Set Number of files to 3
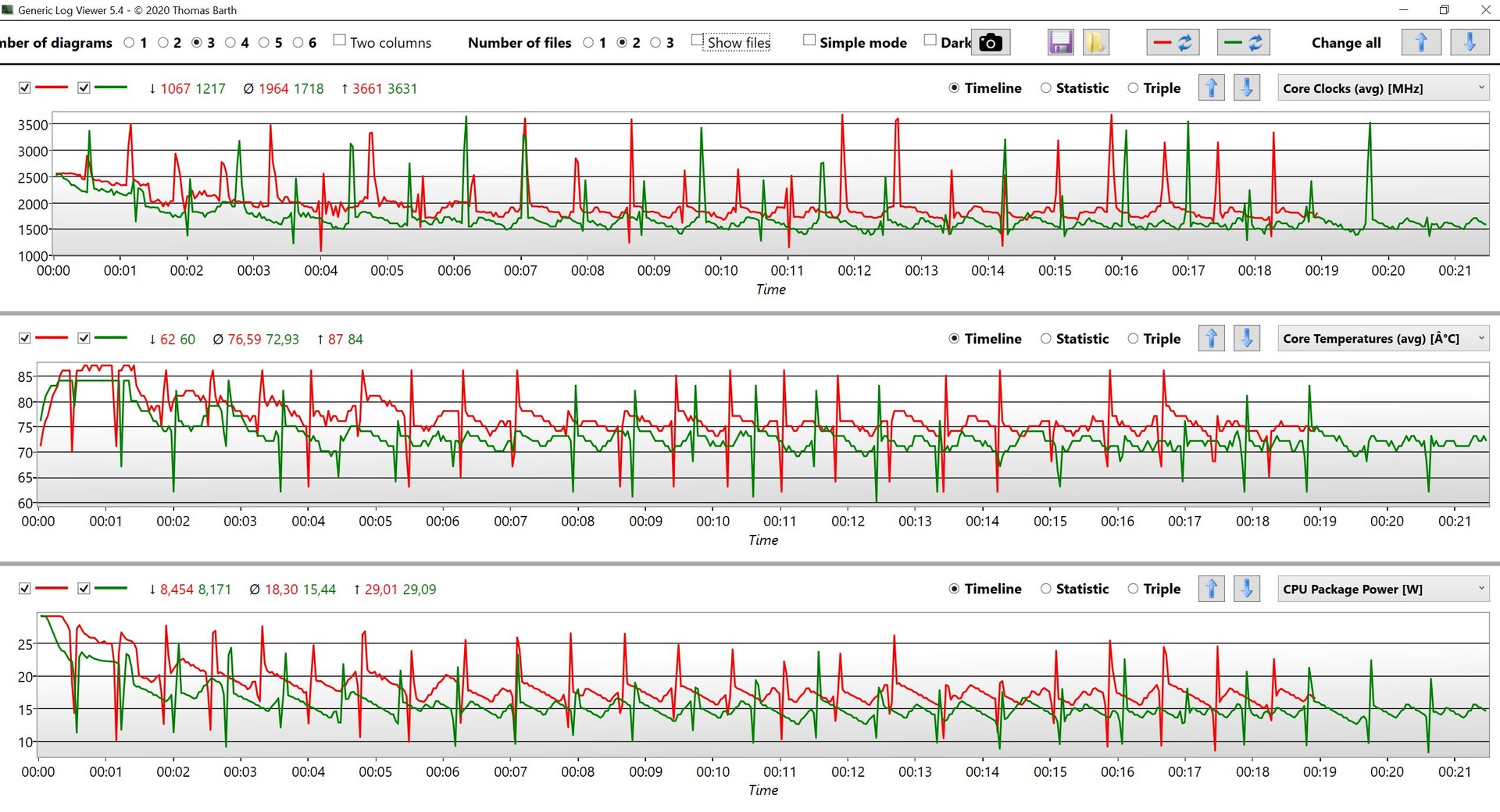Image resolution: width=1500 pixels, height=812 pixels. pyautogui.click(x=655, y=43)
